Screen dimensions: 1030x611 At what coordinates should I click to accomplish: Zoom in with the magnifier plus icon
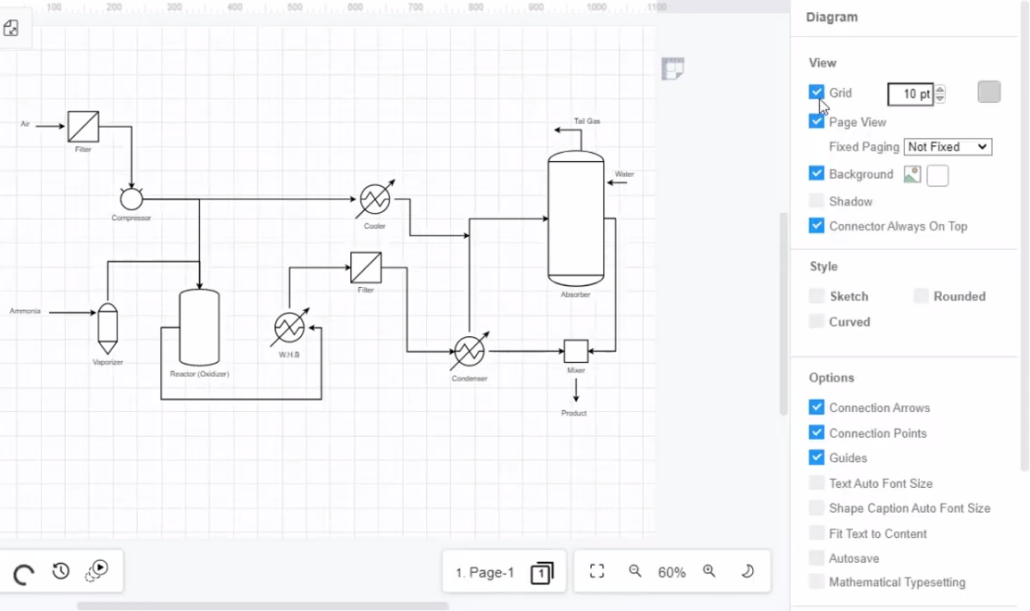709,571
